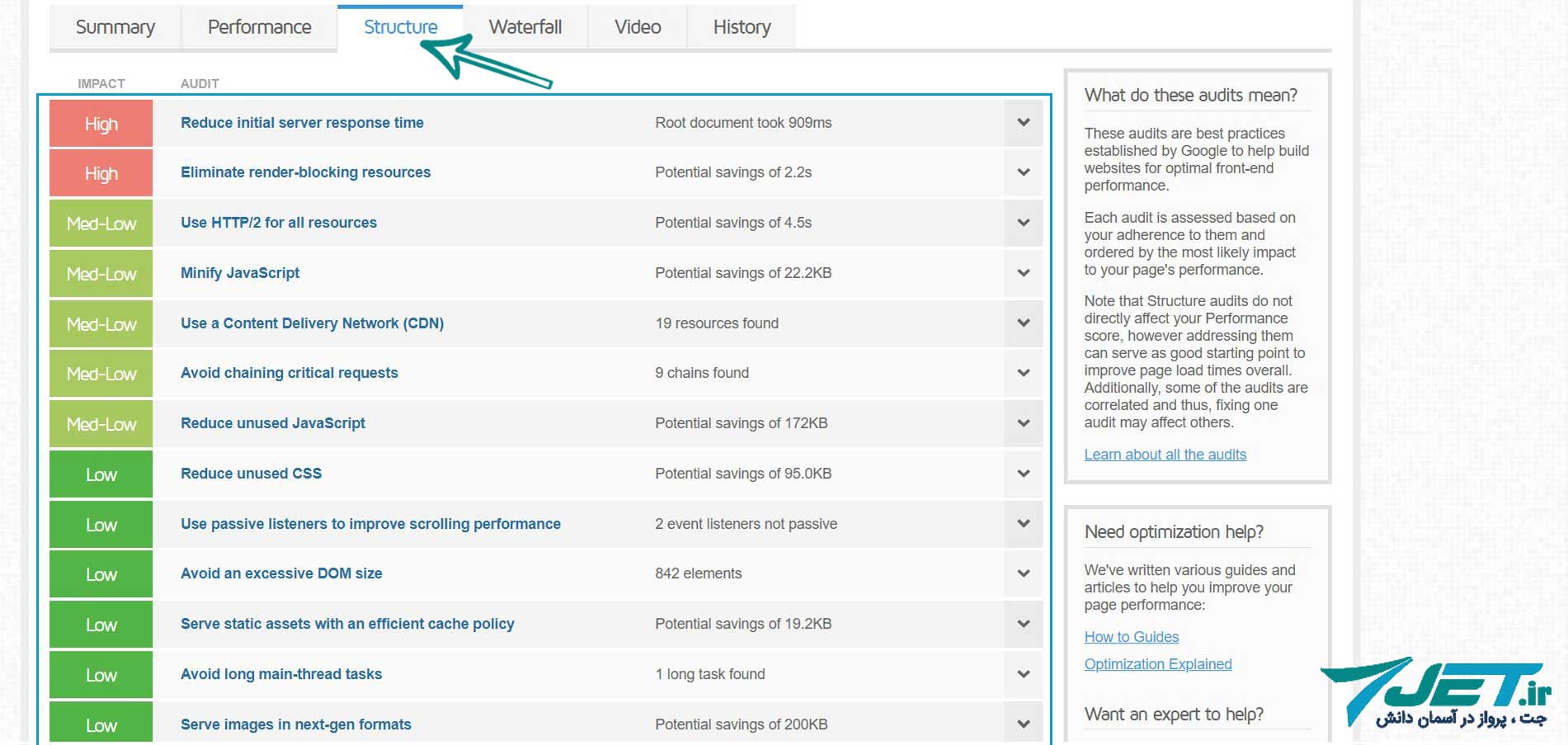Click High badge for server response time
Screen dimensions: 1568x745
[x=101, y=123]
